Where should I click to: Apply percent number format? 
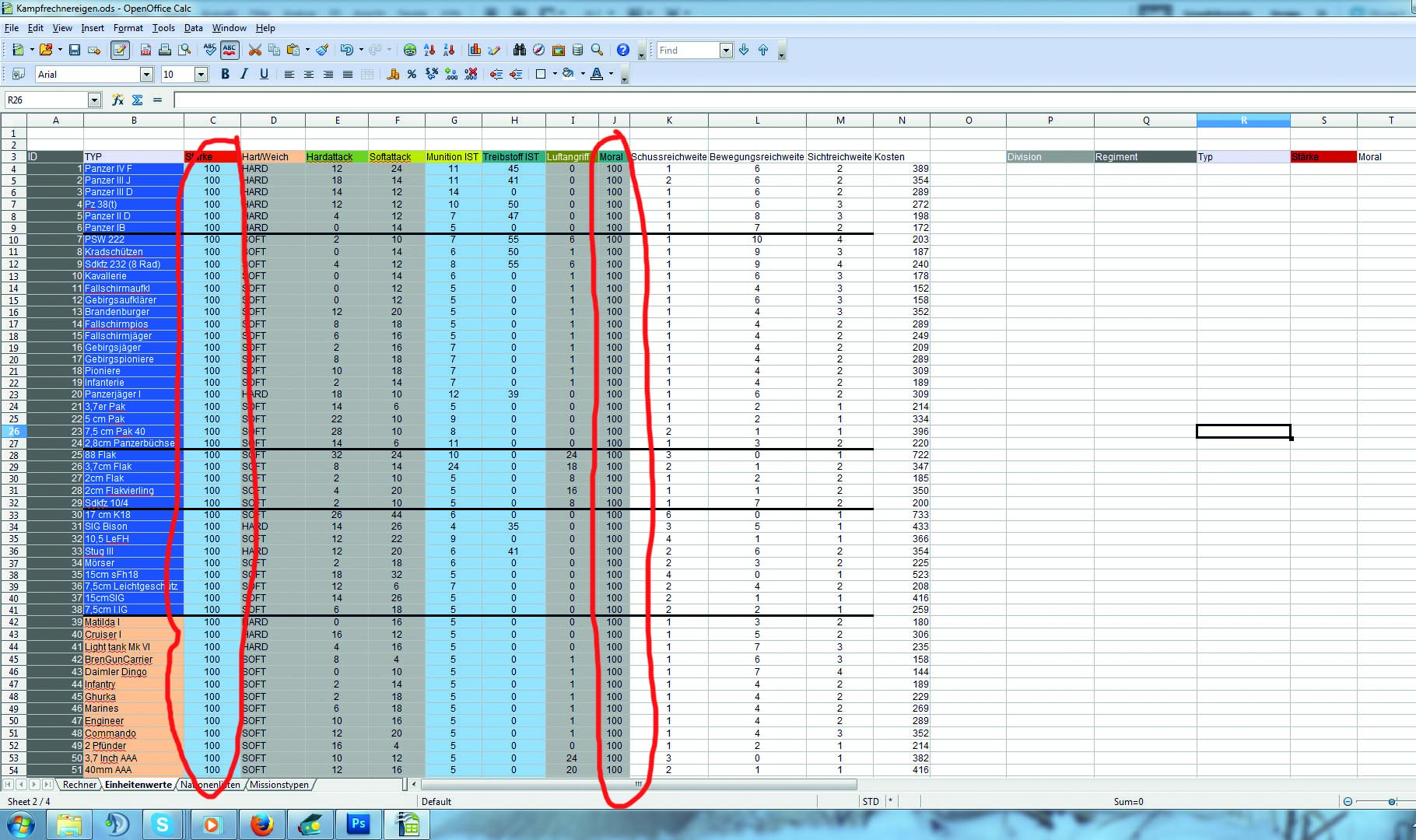[412, 74]
